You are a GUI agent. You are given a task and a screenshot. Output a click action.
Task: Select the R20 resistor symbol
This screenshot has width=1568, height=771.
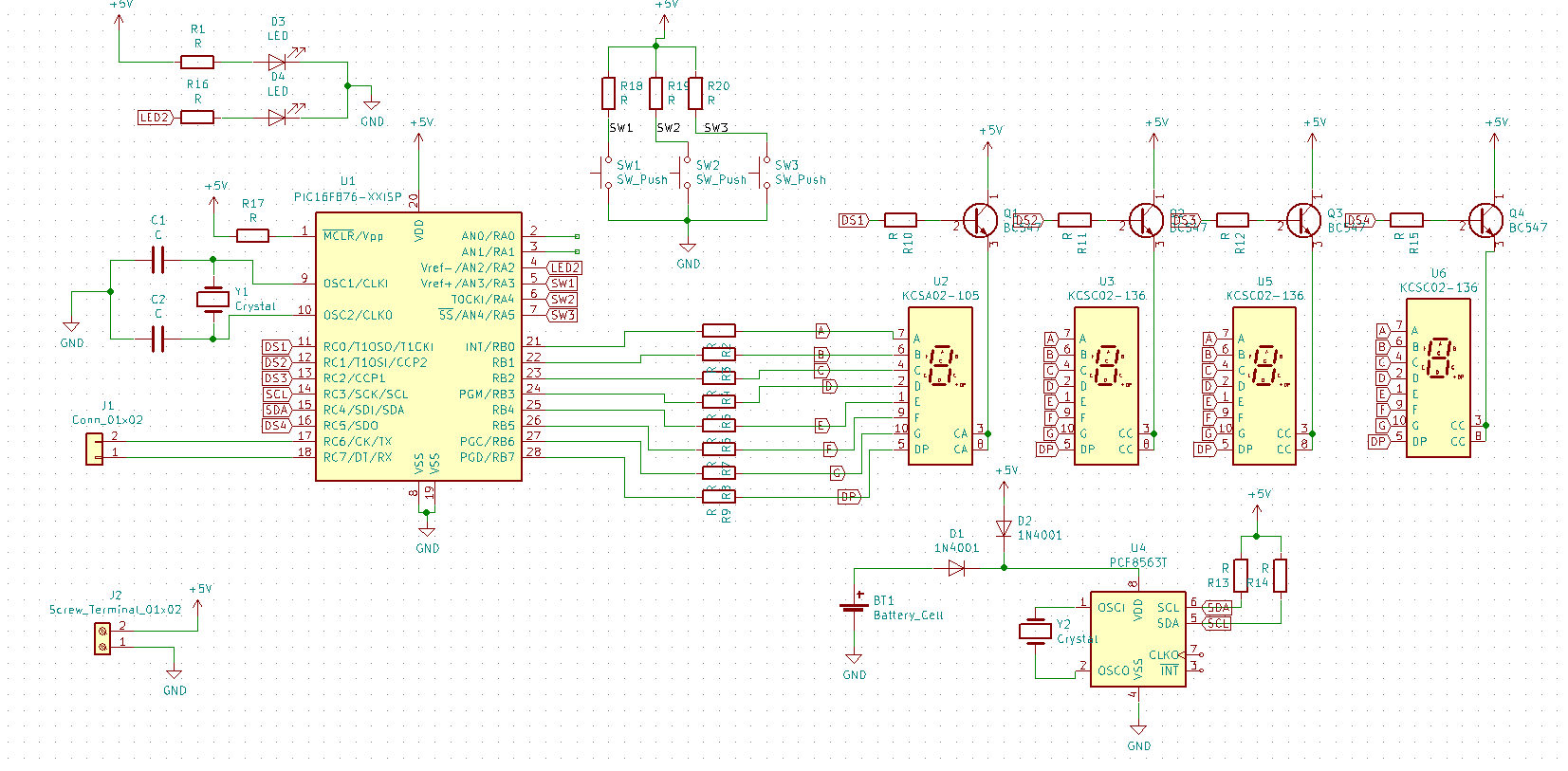coord(695,94)
